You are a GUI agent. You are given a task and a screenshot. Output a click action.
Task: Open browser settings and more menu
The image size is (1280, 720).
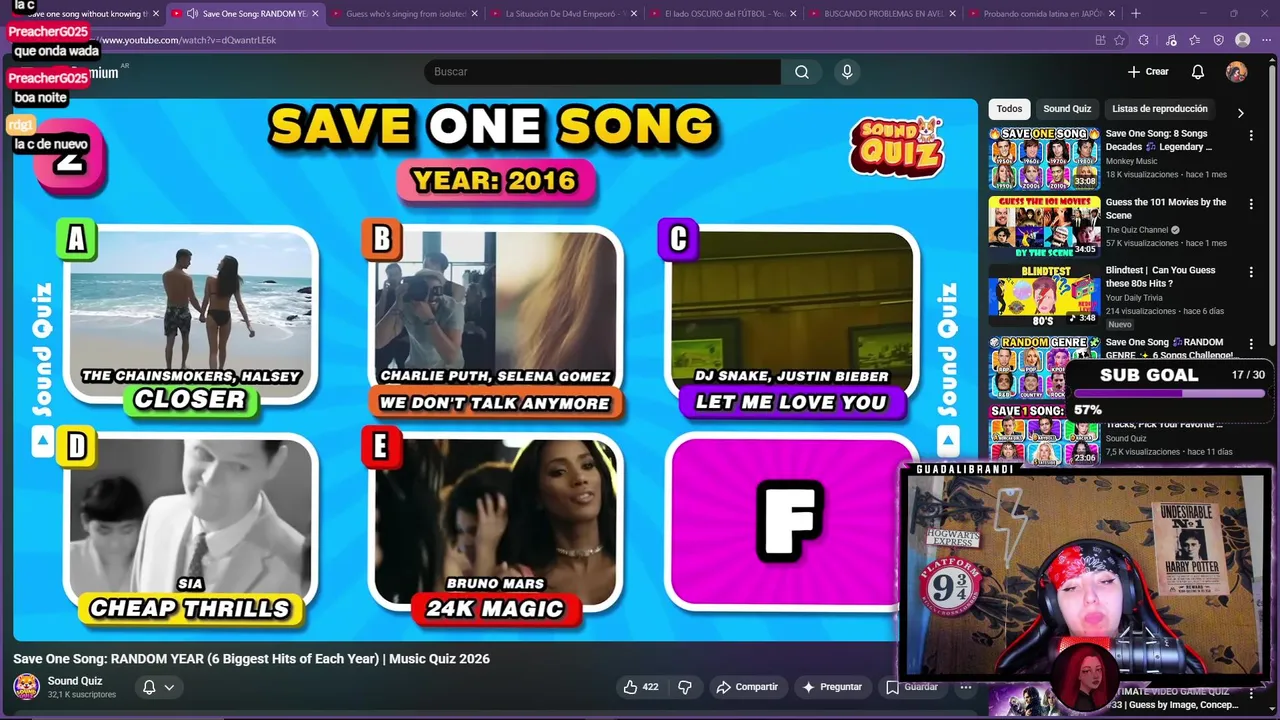[1266, 40]
